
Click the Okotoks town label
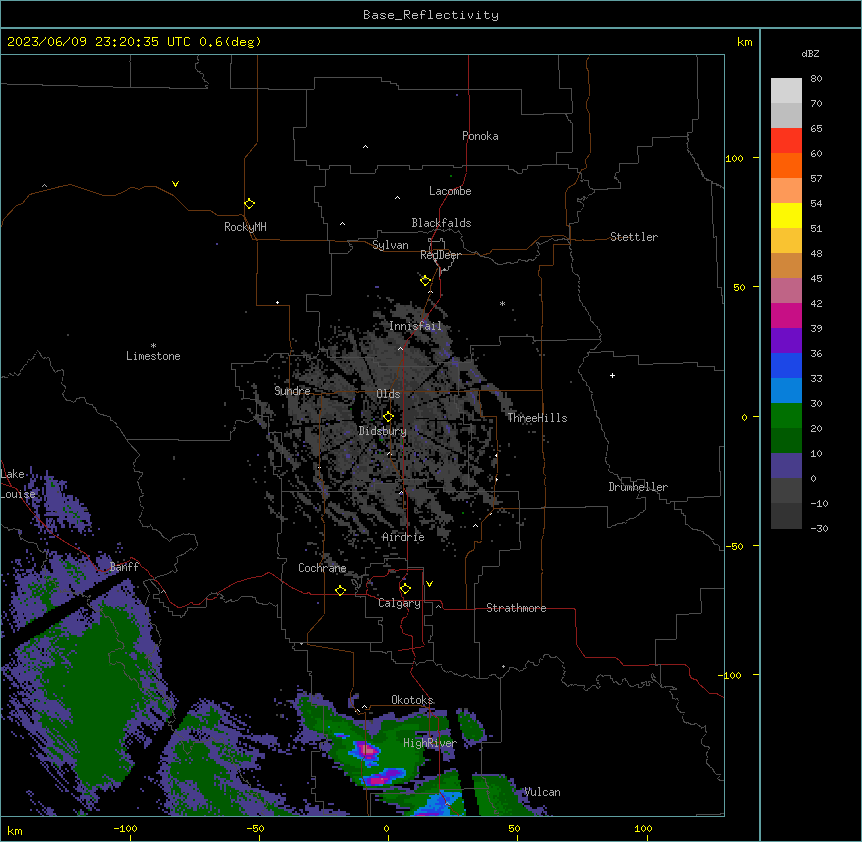[x=412, y=700]
